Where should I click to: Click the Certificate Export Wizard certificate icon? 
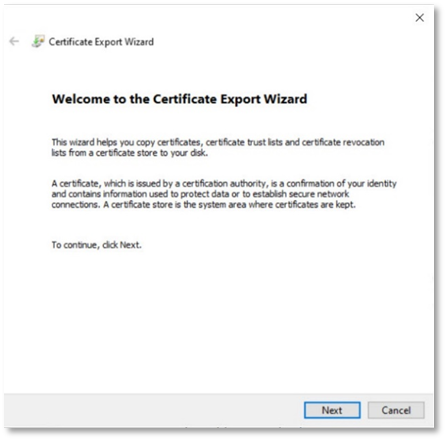[x=38, y=41]
